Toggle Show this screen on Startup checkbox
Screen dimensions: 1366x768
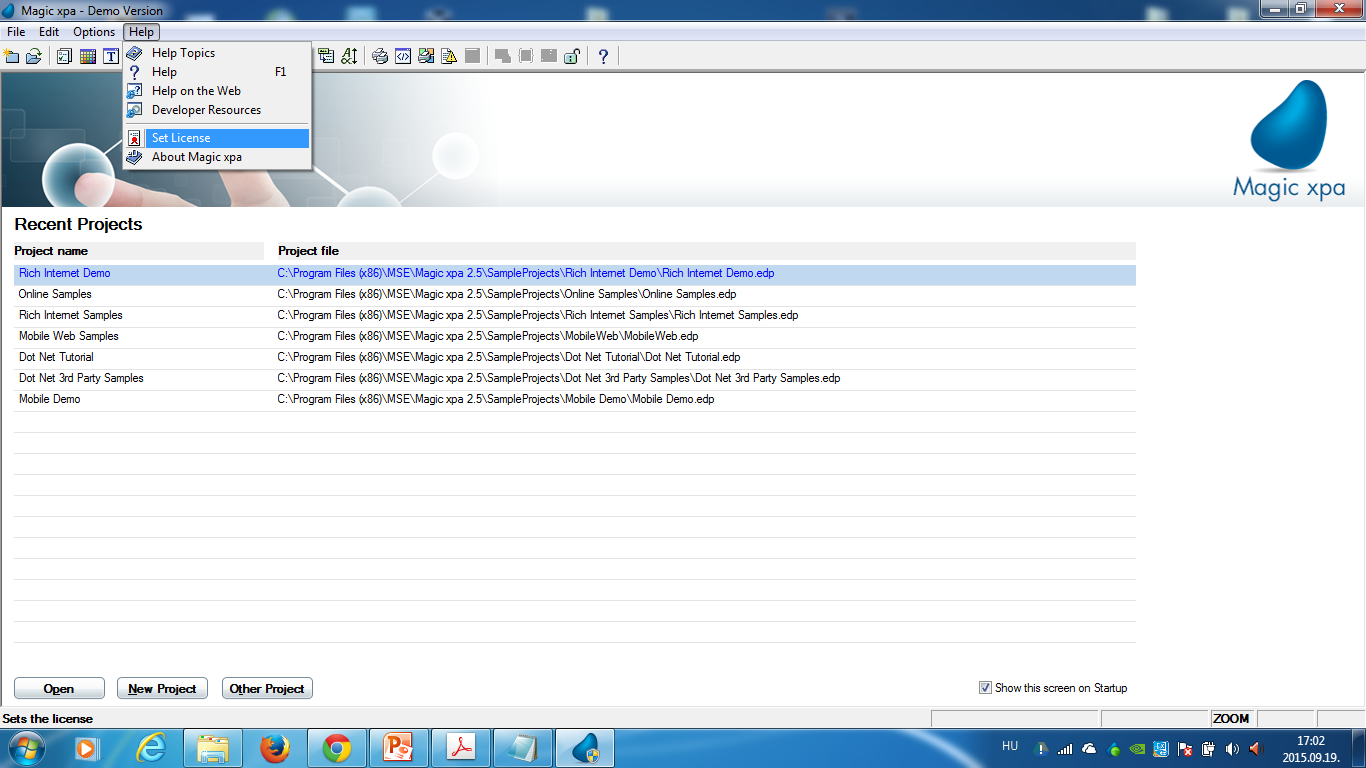(985, 688)
